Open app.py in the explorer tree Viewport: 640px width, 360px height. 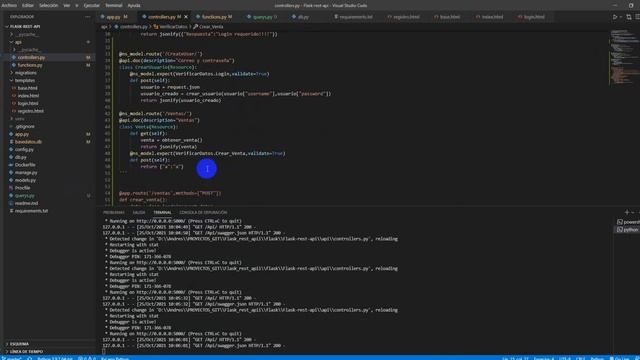click(x=22, y=134)
